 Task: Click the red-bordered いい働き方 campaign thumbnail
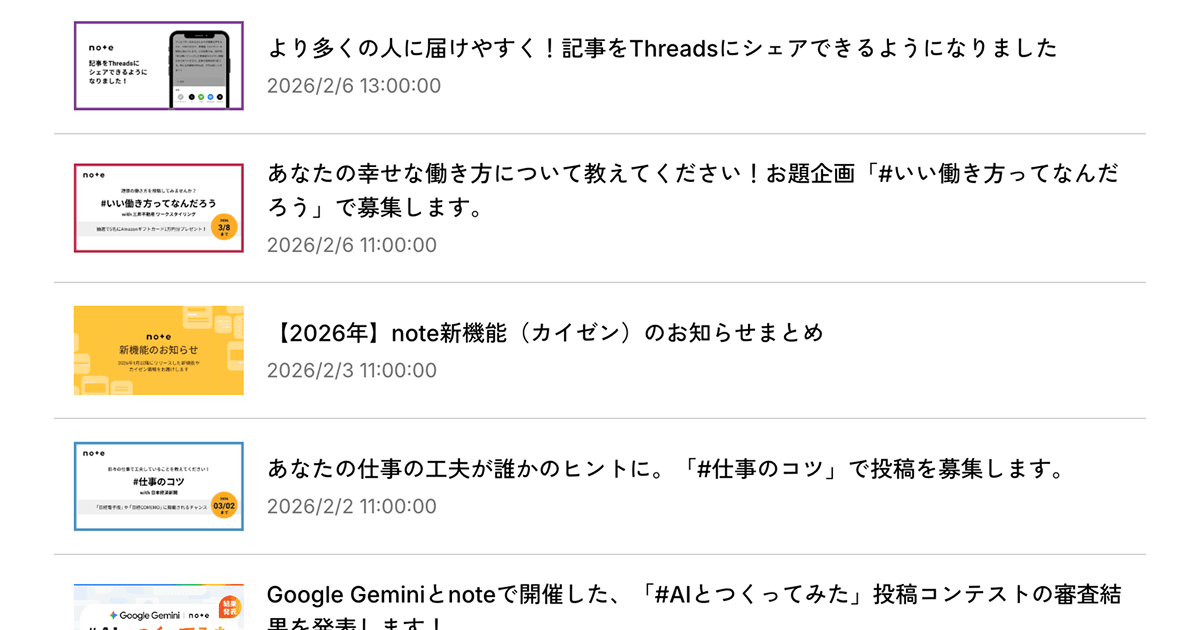[x=158, y=207]
